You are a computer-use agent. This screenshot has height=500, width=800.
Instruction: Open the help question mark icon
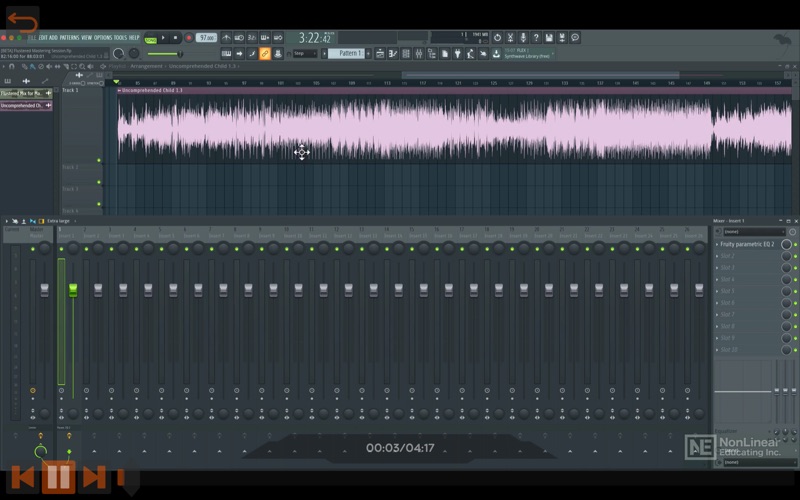tap(535, 38)
